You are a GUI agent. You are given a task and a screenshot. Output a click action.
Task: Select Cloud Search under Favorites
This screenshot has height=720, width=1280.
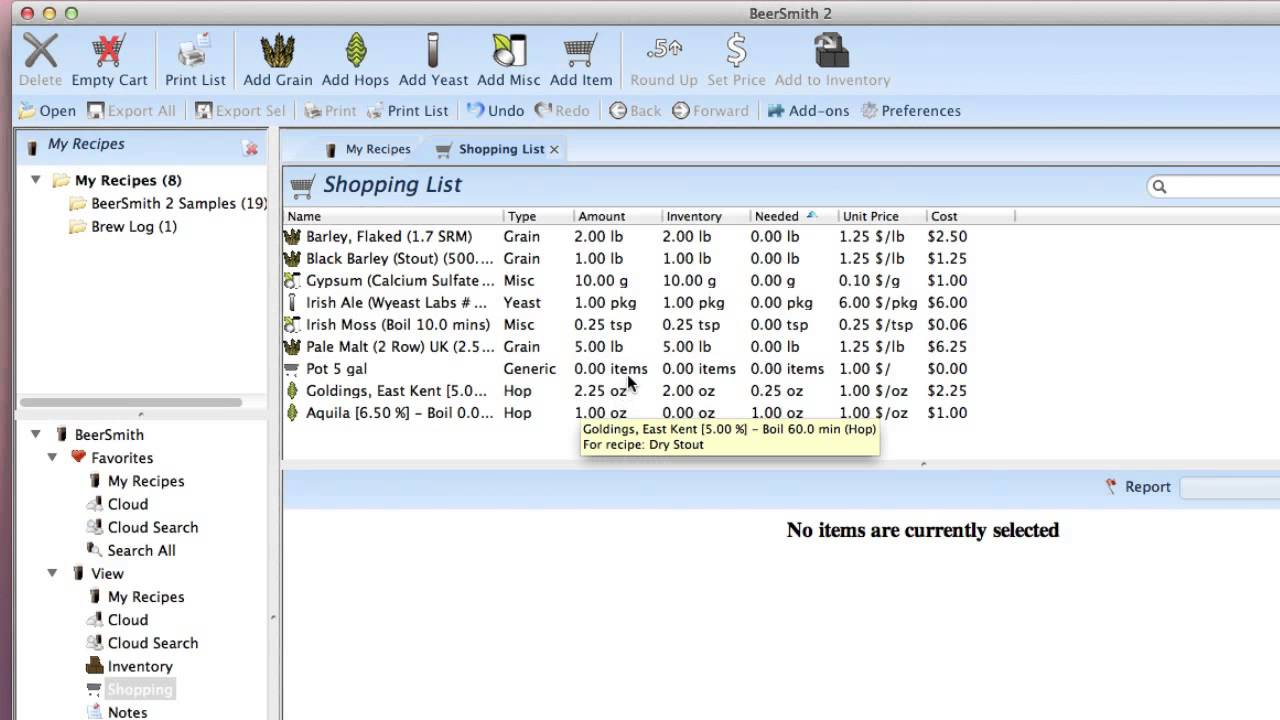point(142,527)
